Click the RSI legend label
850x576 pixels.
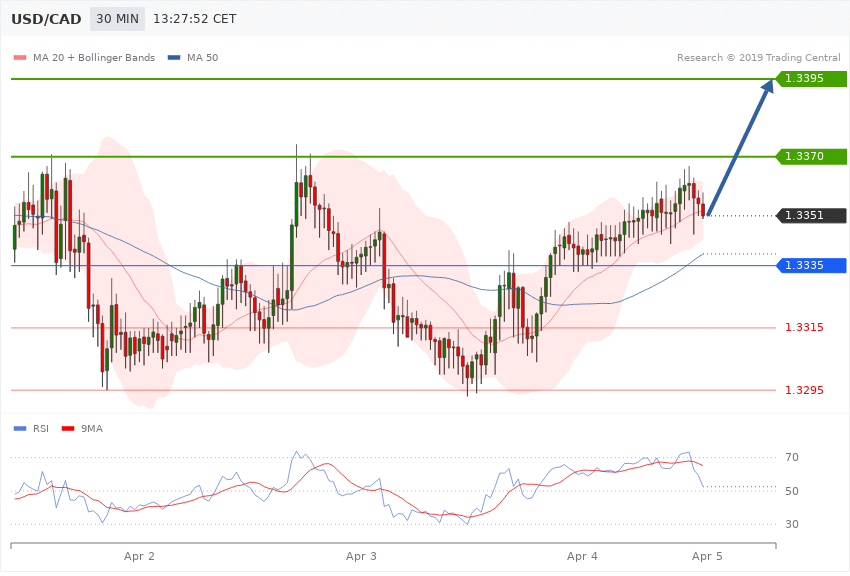tap(41, 429)
